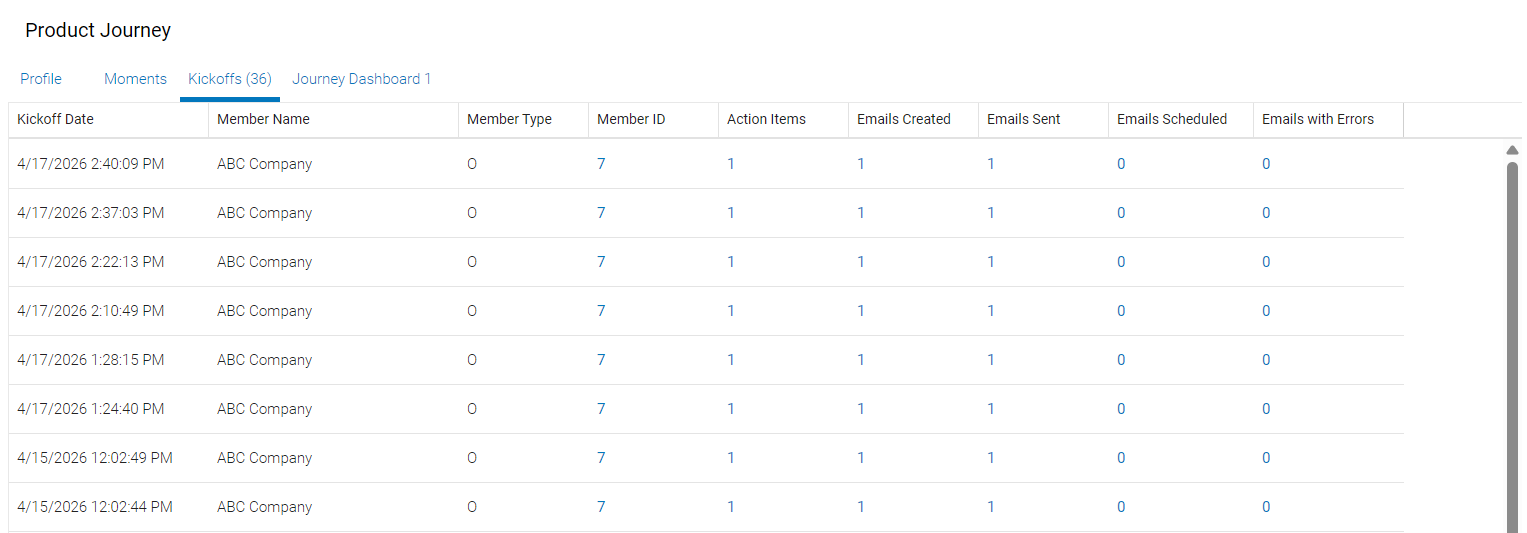The image size is (1527, 533).
Task: Click the Action Items column header
Action: (x=783, y=119)
